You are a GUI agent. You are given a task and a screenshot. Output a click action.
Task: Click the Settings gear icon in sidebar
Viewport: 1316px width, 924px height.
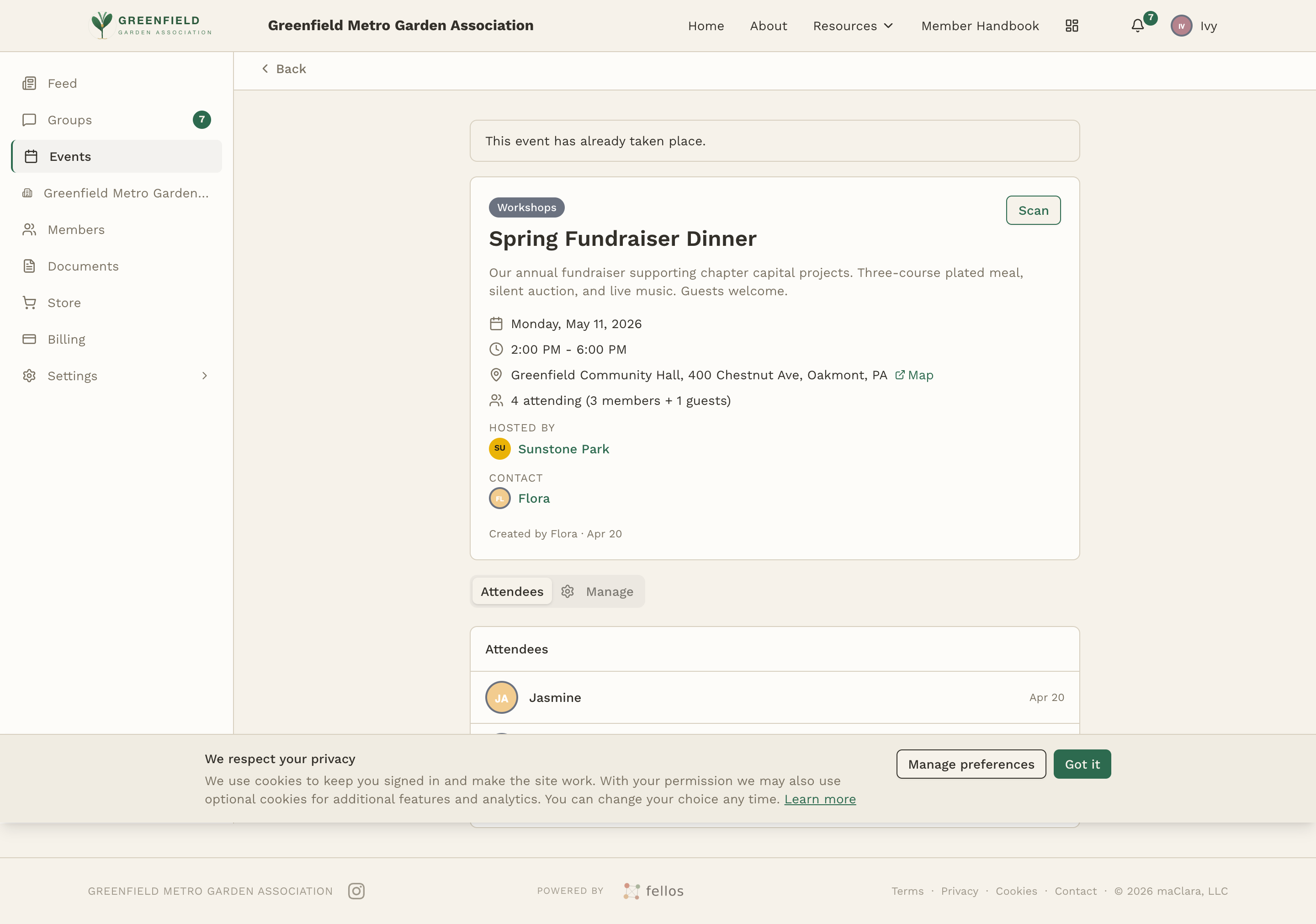29,376
